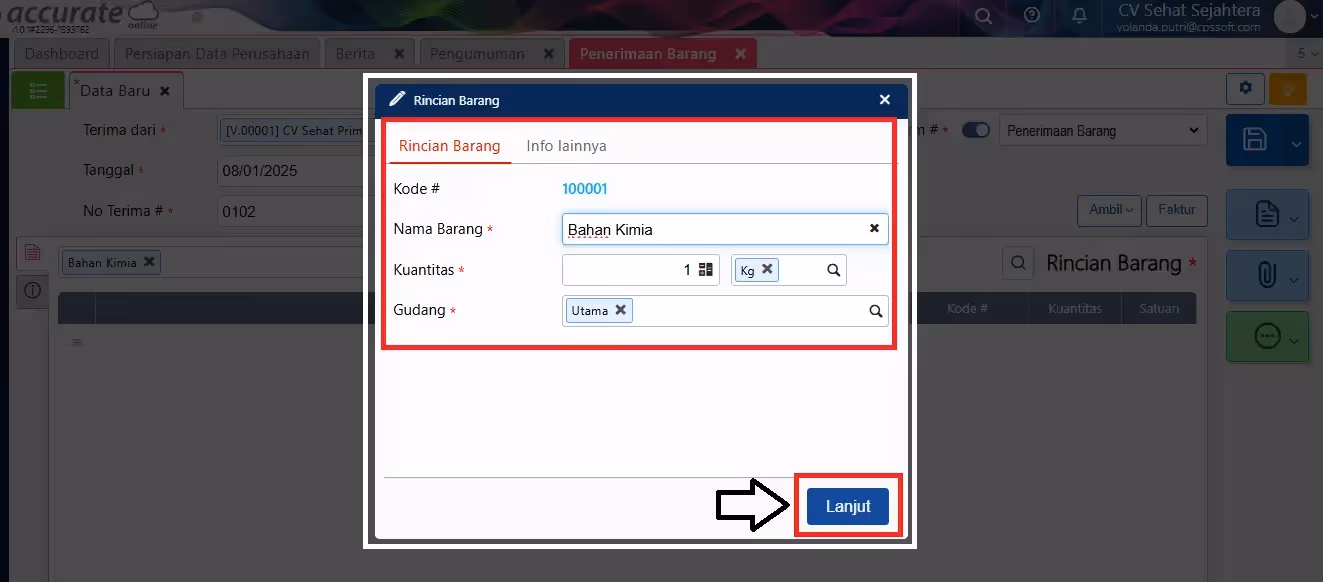
Task: Open item code 100001 link
Action: (585, 189)
